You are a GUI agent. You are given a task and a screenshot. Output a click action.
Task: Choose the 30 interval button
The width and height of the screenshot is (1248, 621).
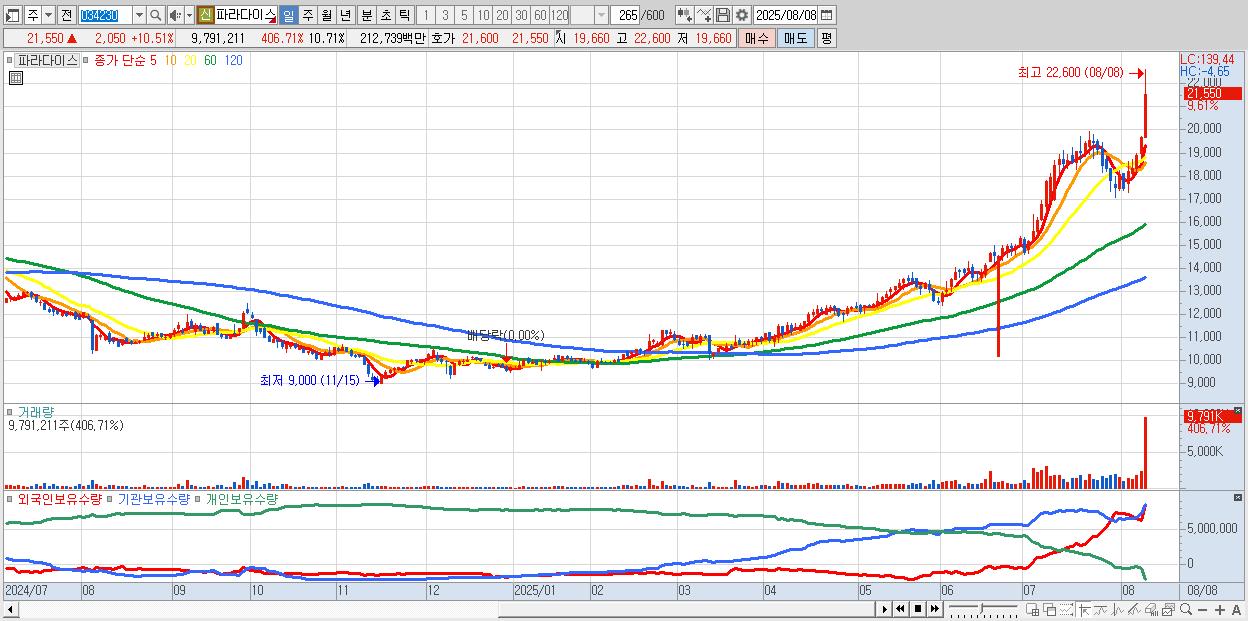pos(521,15)
